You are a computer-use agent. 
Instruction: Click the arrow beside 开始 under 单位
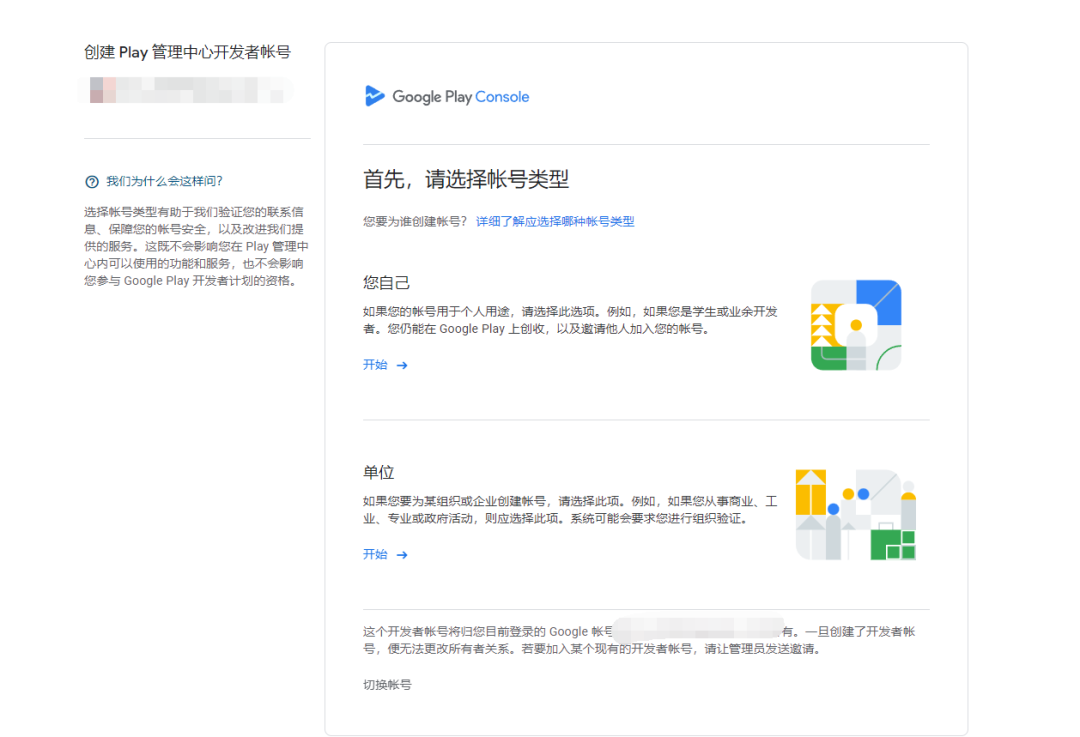click(x=402, y=555)
